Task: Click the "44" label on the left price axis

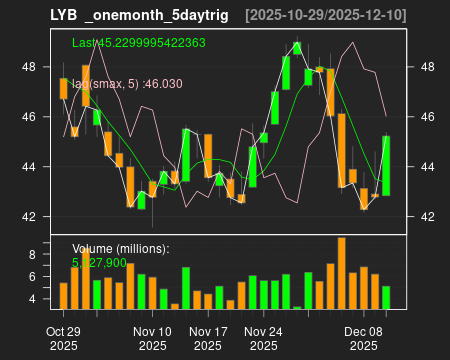Action: (x=29, y=167)
